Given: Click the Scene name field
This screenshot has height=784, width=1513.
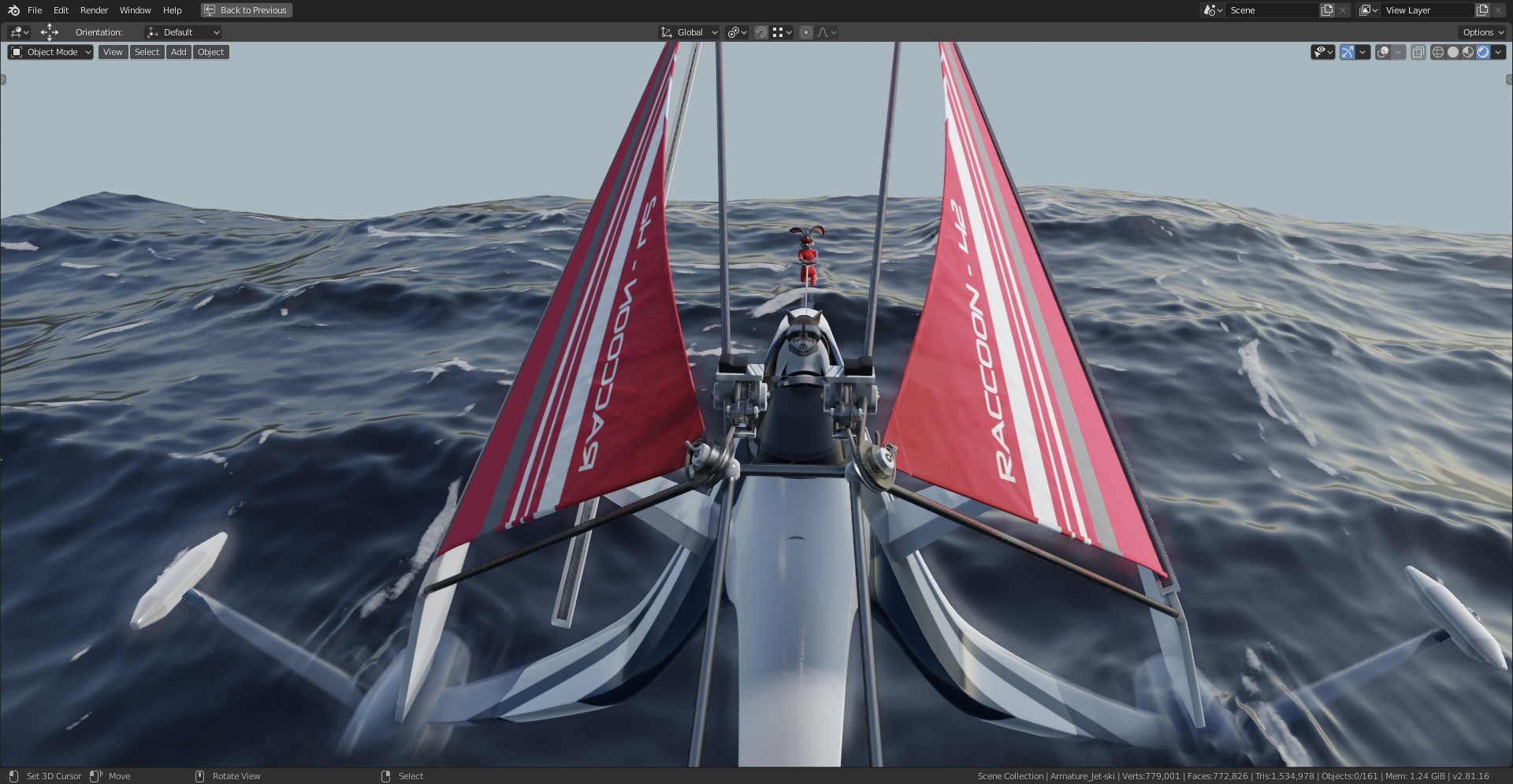Looking at the screenshot, I should tap(1272, 10).
